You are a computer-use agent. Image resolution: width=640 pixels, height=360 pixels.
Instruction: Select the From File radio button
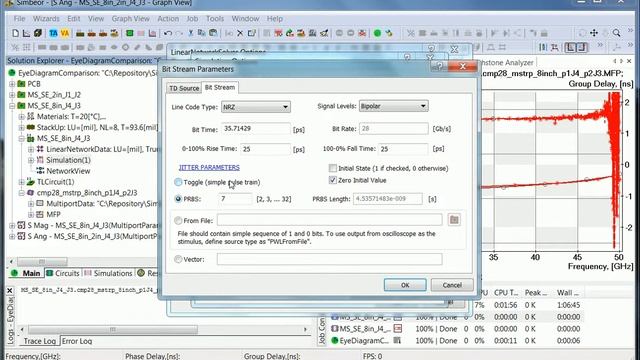coord(178,220)
